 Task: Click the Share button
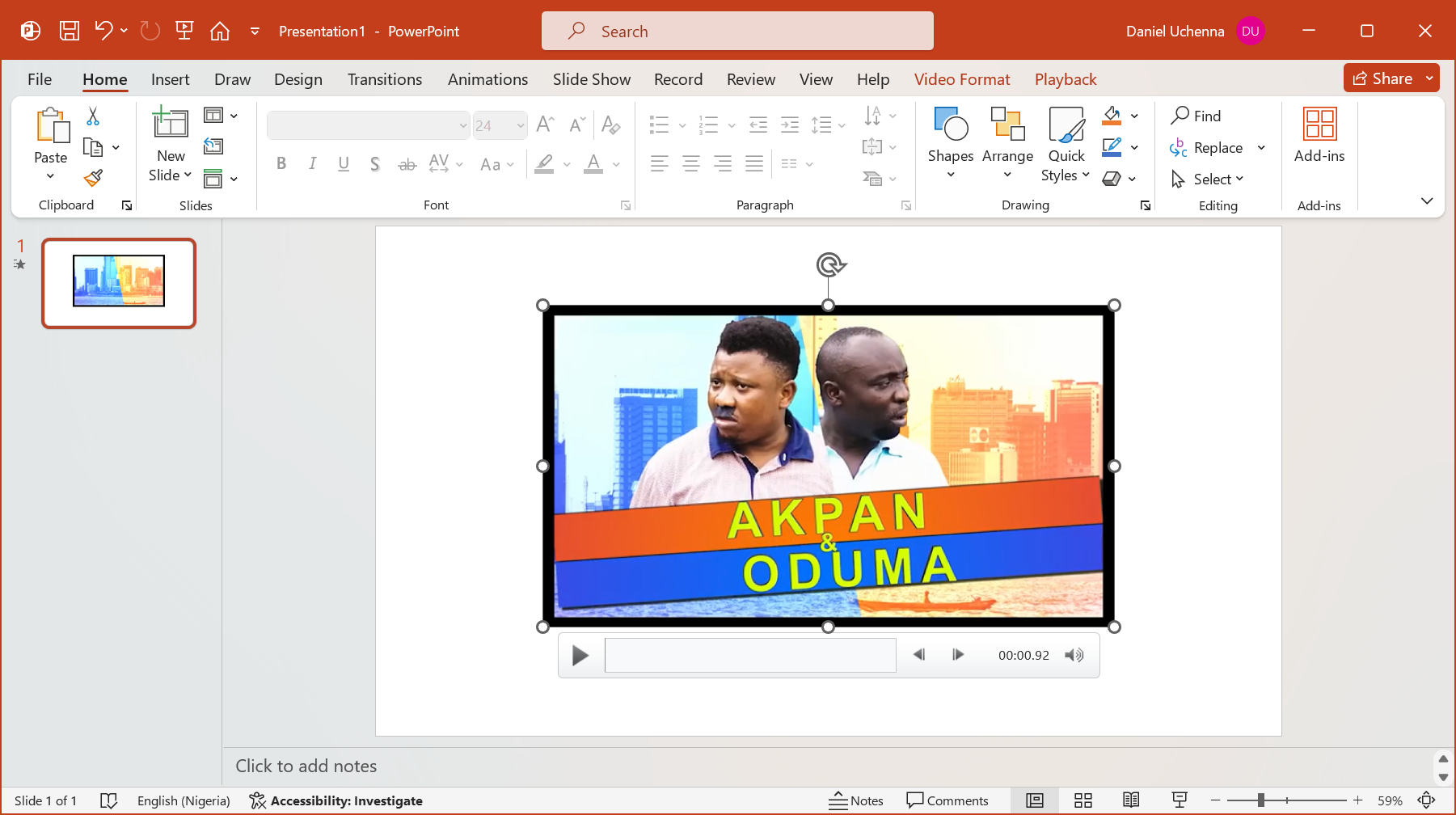1382,78
